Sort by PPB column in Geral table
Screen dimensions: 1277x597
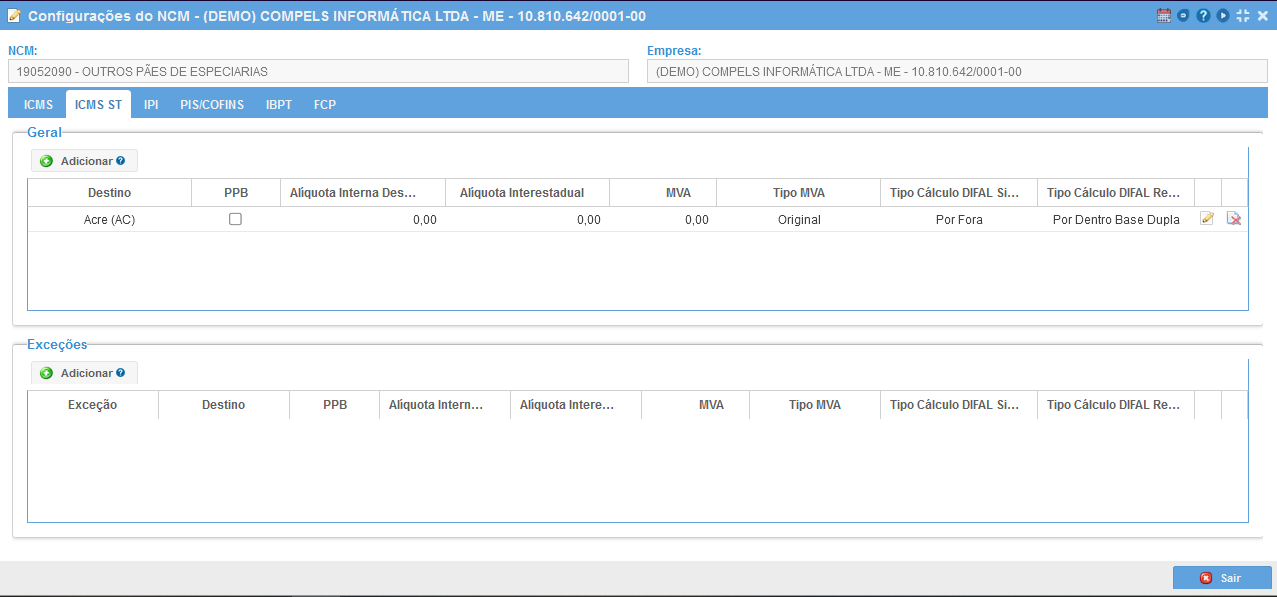236,193
